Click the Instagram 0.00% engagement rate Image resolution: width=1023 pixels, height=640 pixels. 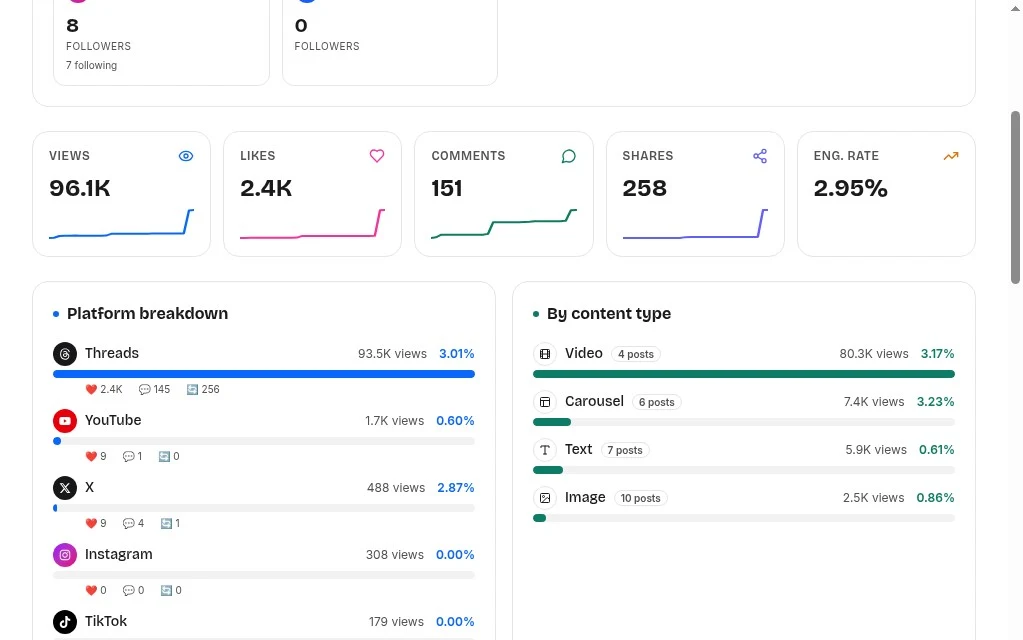[x=455, y=555]
